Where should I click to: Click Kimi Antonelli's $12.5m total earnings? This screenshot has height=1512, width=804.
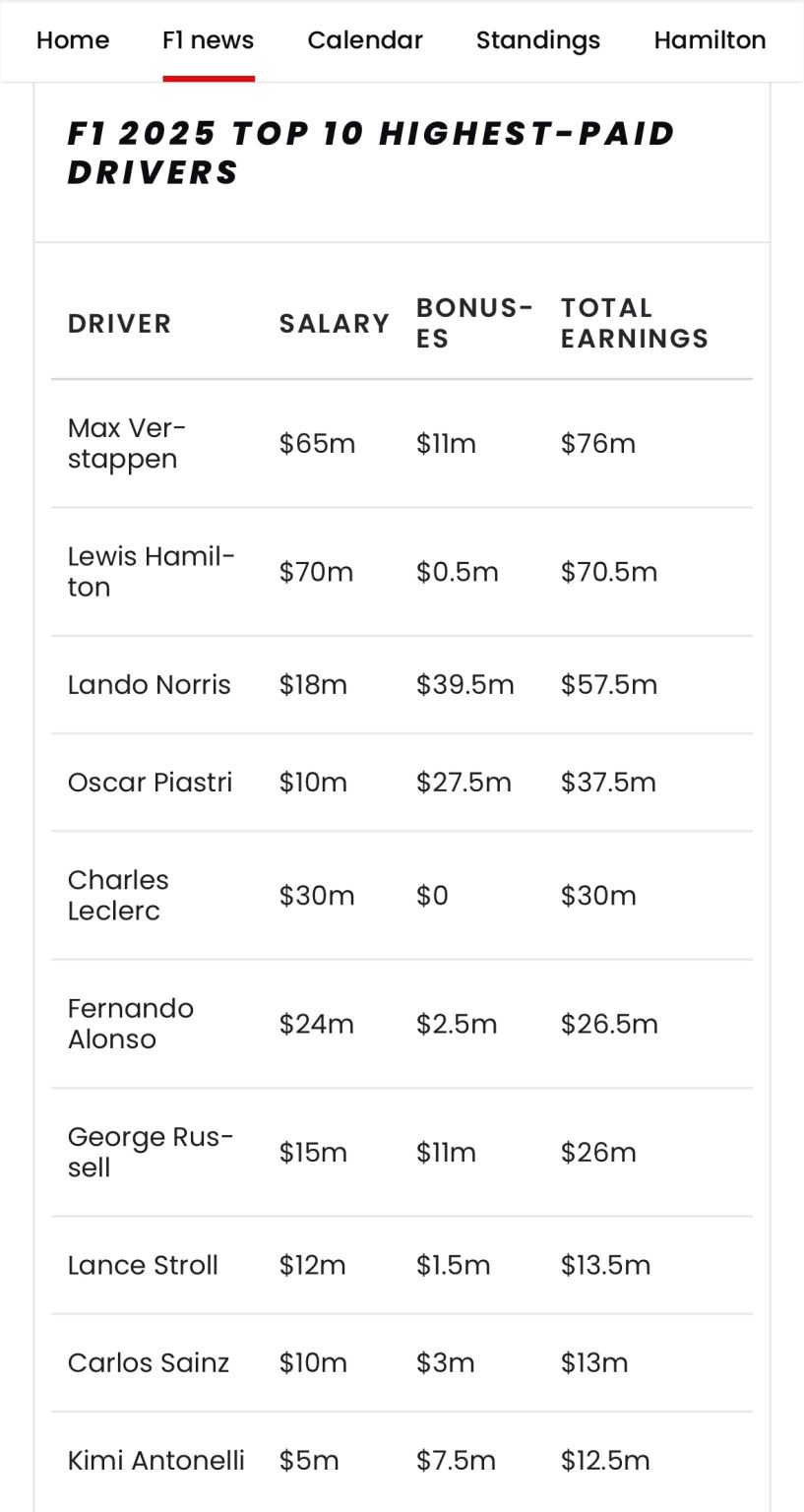(x=604, y=1461)
